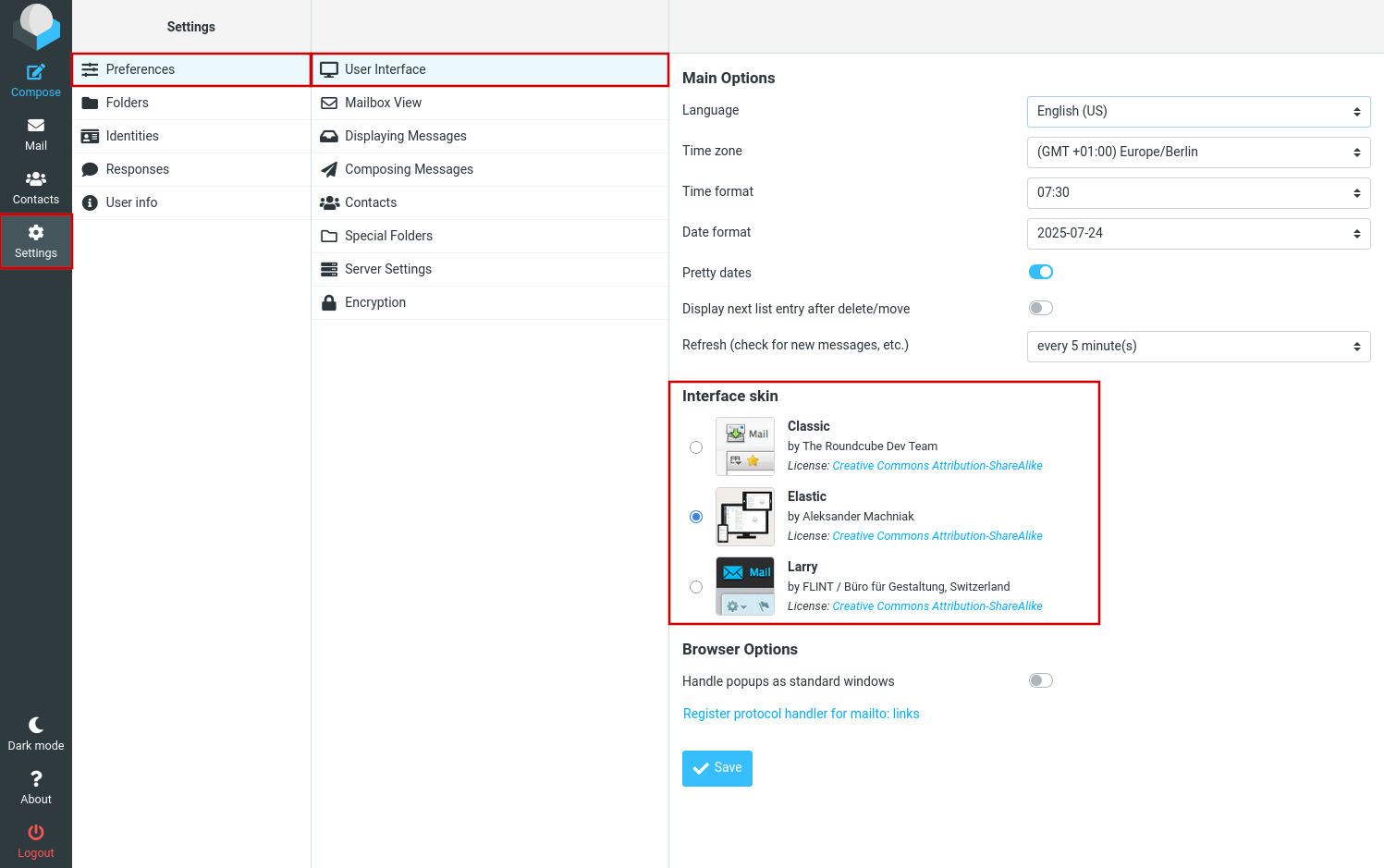This screenshot has width=1384, height=868.
Task: Click the Larry skin thumbnail
Action: tap(744, 586)
